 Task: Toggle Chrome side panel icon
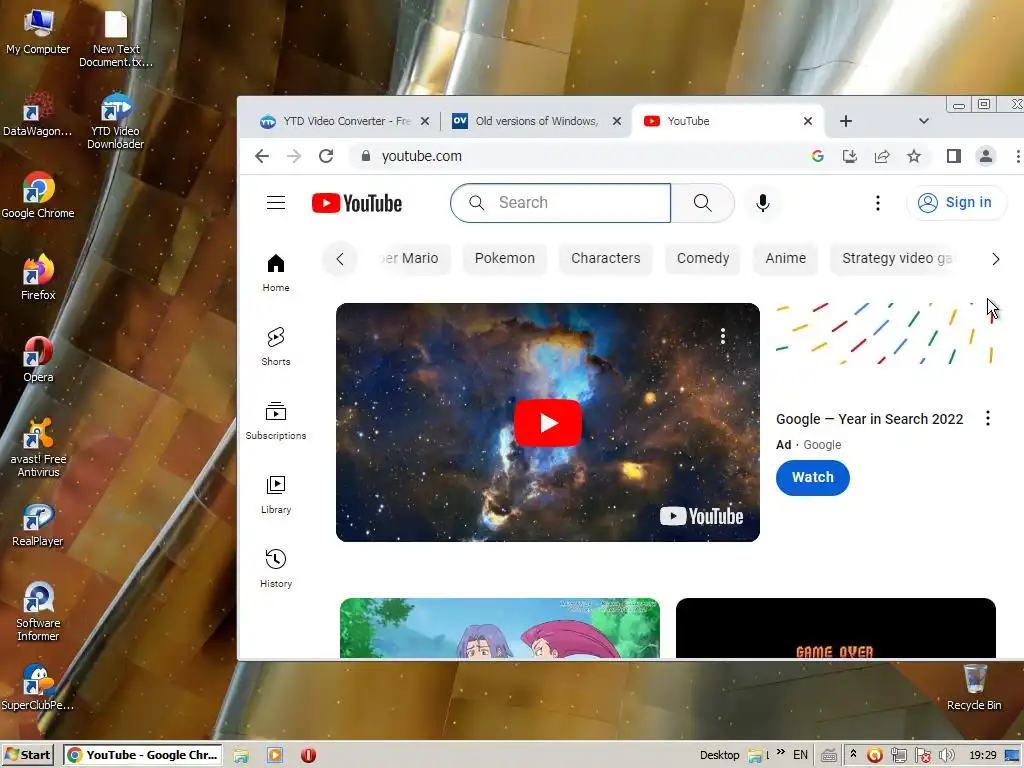[x=953, y=156]
